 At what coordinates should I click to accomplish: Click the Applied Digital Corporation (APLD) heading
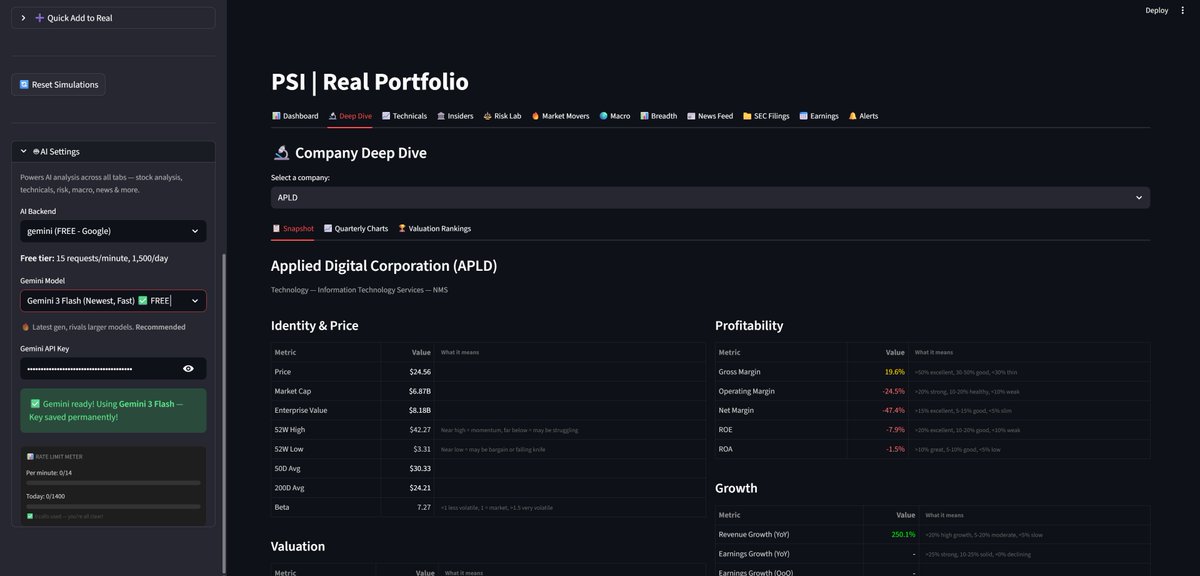tap(384, 266)
